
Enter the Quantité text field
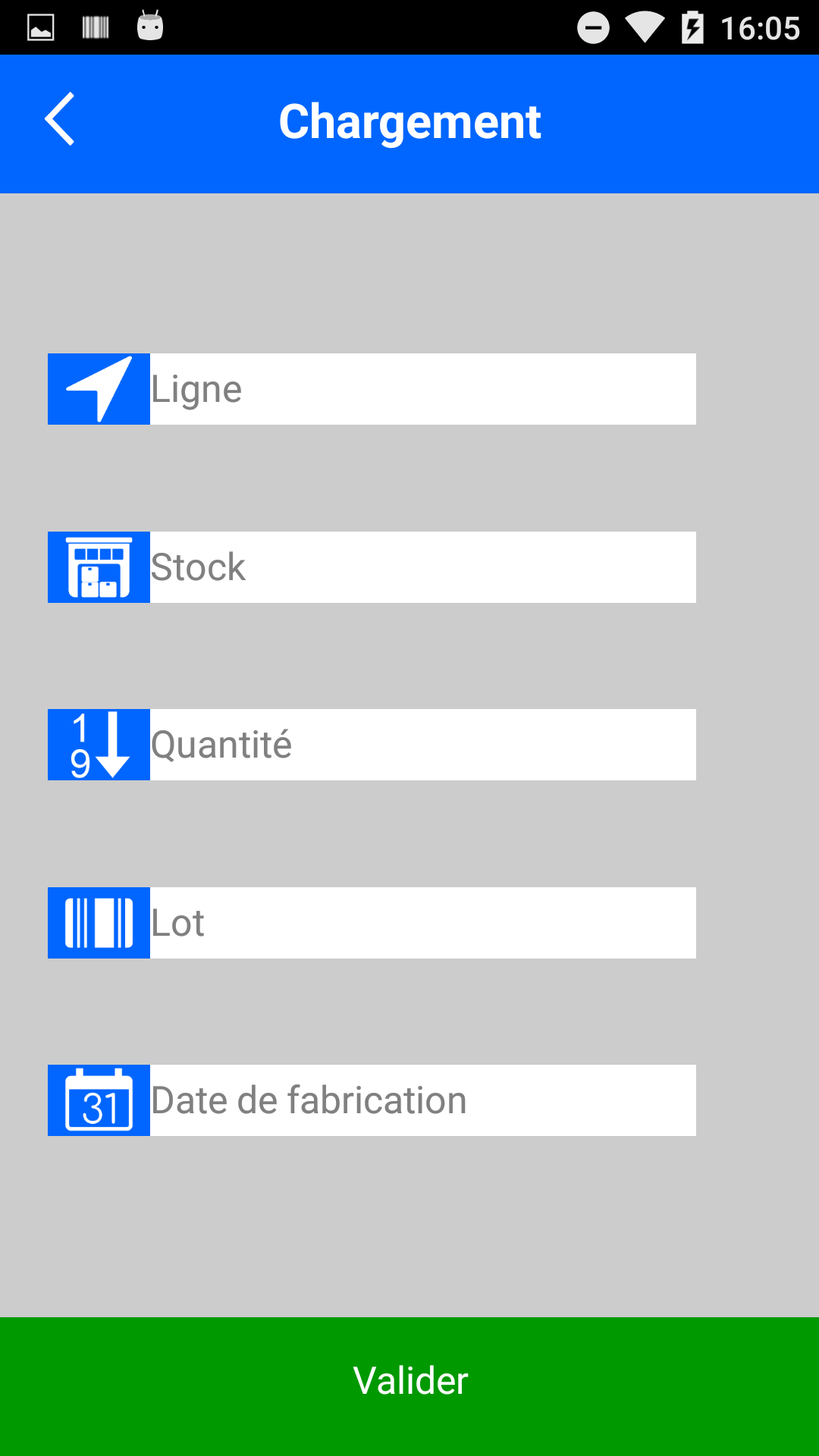[x=422, y=745]
